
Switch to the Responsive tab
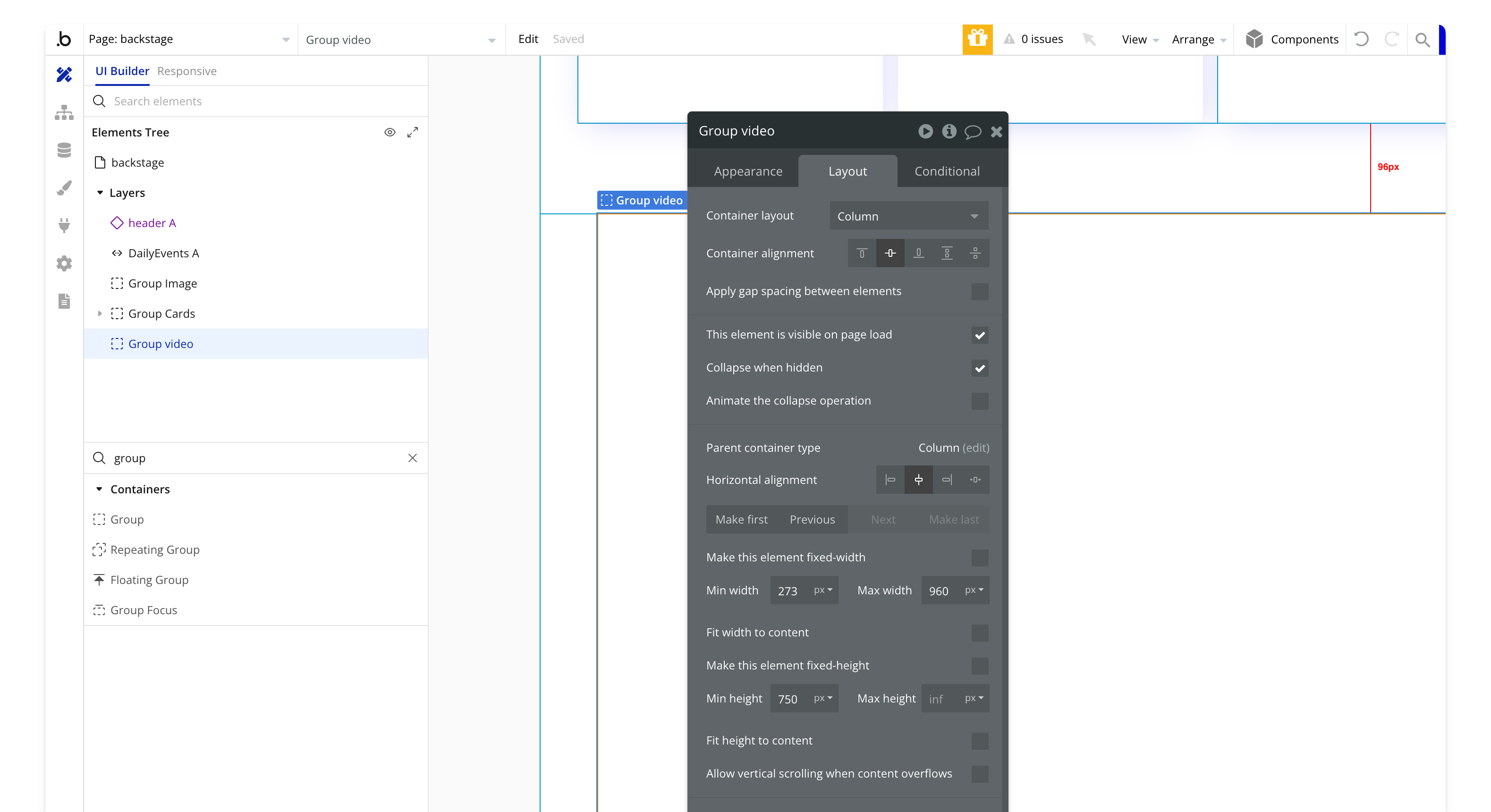187,71
